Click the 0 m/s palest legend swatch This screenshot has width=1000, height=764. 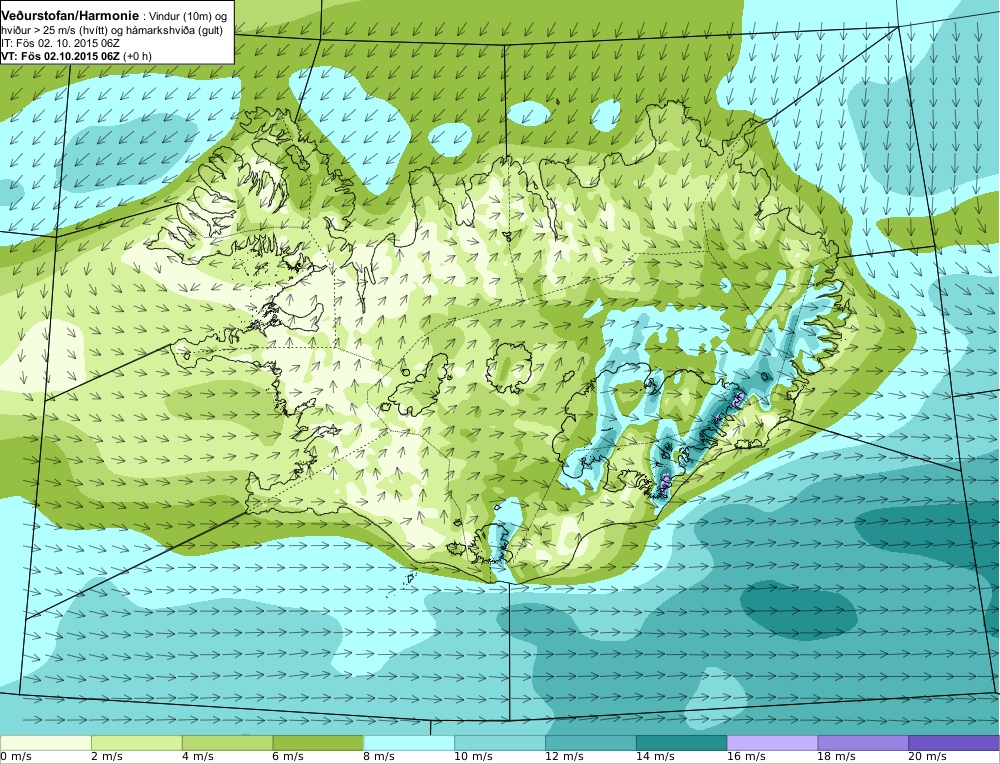coord(46,743)
